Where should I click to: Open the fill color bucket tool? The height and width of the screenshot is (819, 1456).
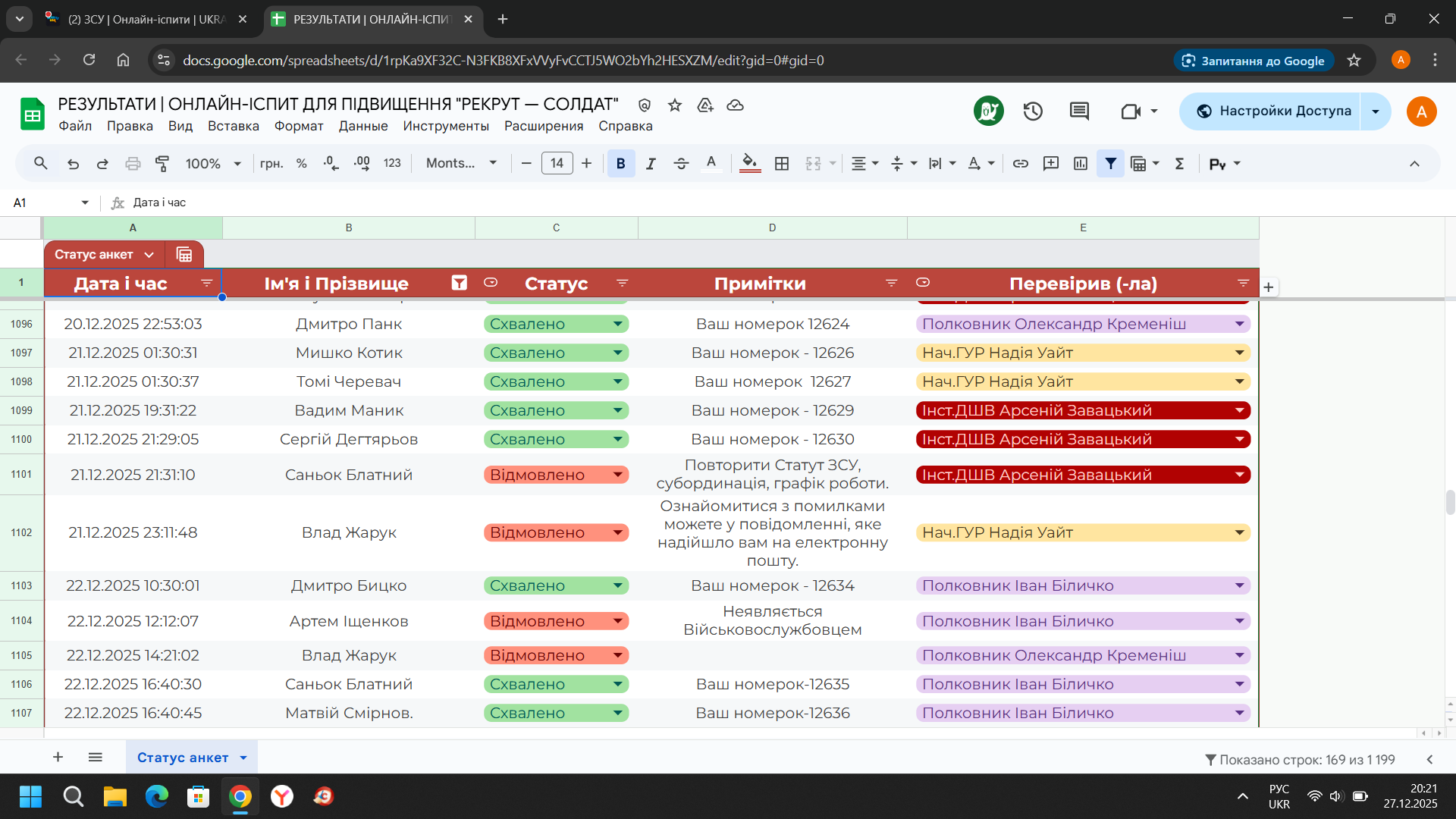pyautogui.click(x=749, y=163)
